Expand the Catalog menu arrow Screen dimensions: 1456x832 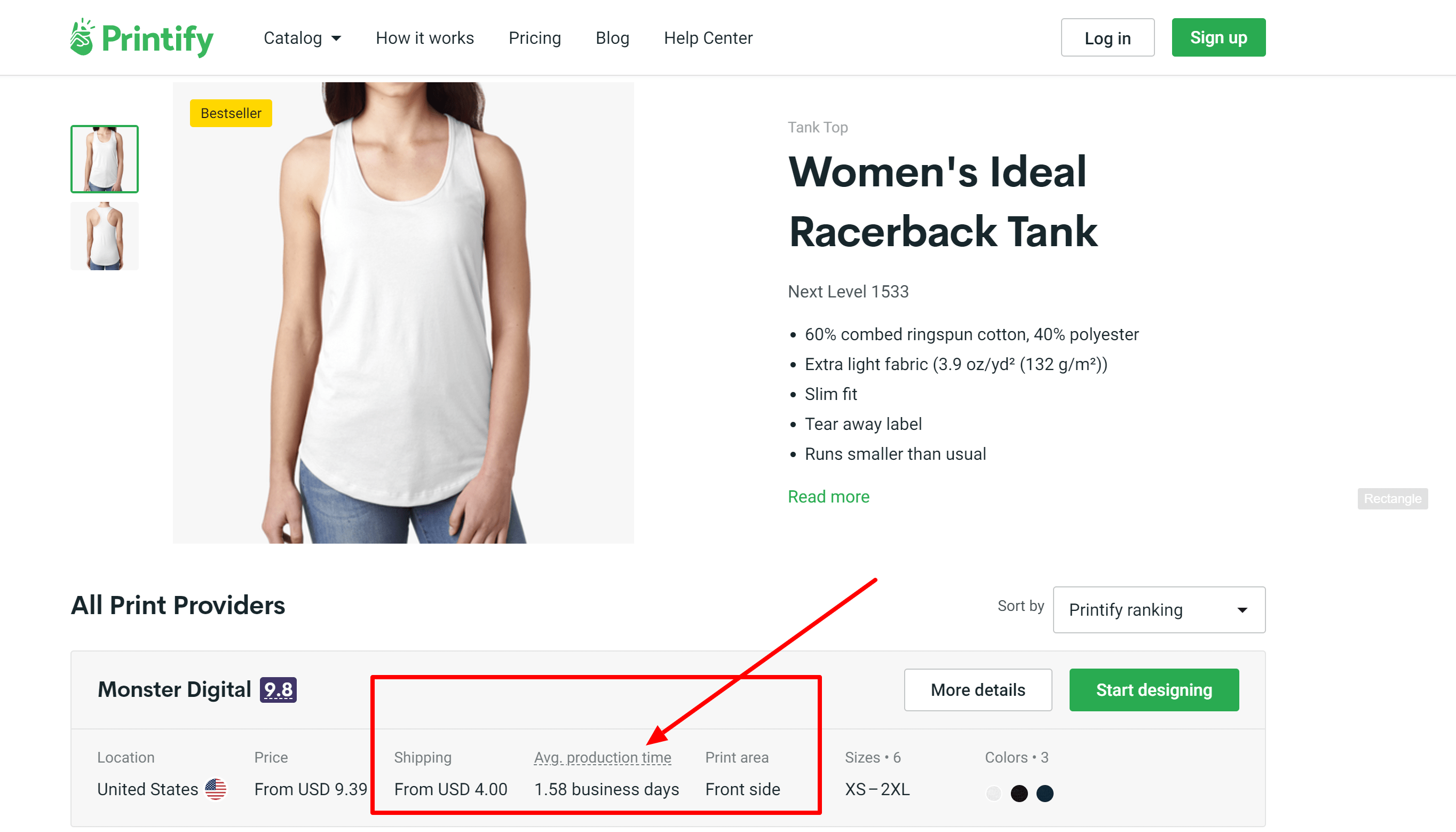coord(336,38)
